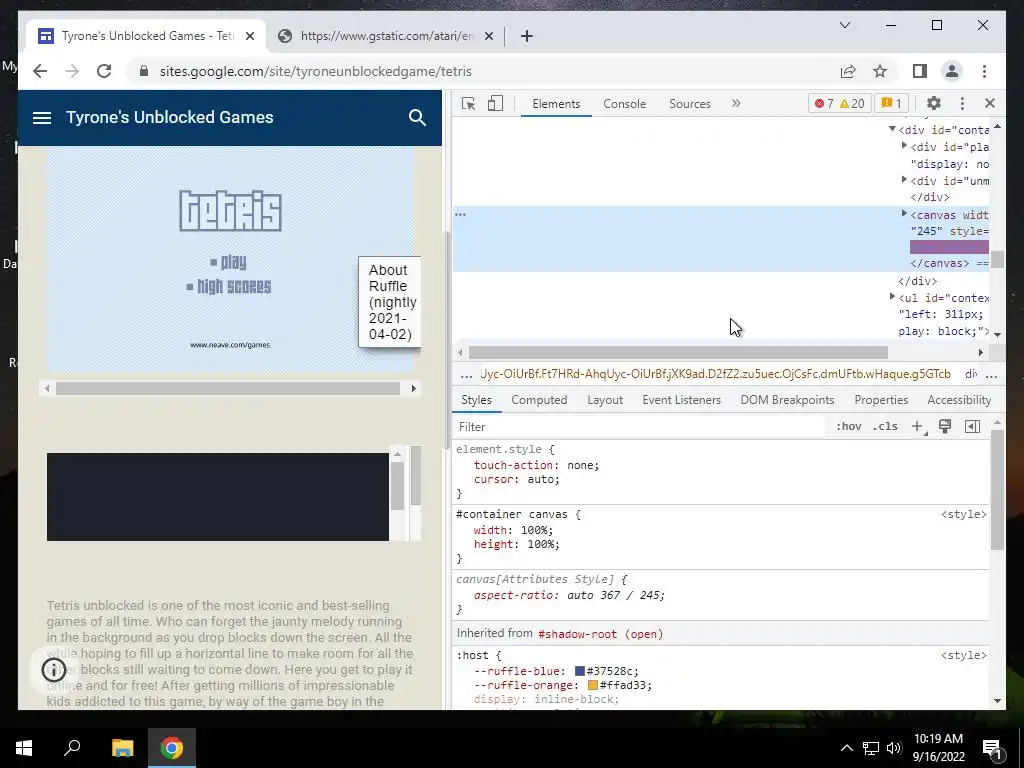The width and height of the screenshot is (1024, 768).
Task: Click the issues counter badge
Action: coord(891,103)
